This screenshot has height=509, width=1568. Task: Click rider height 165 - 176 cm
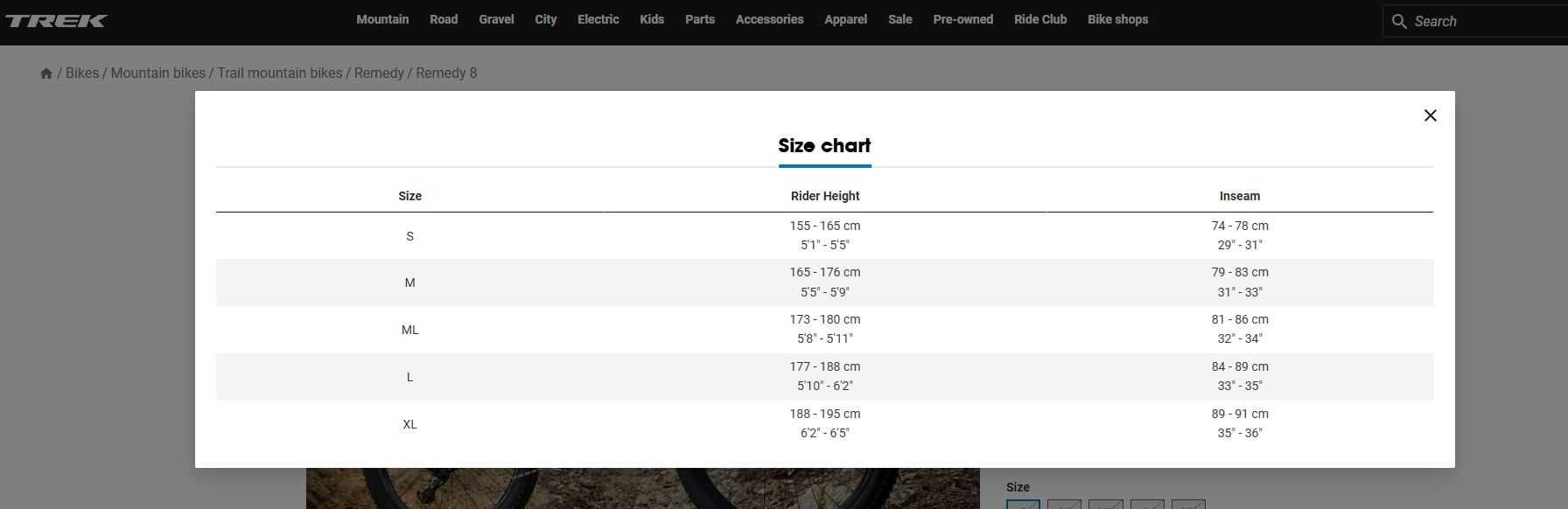point(825,272)
